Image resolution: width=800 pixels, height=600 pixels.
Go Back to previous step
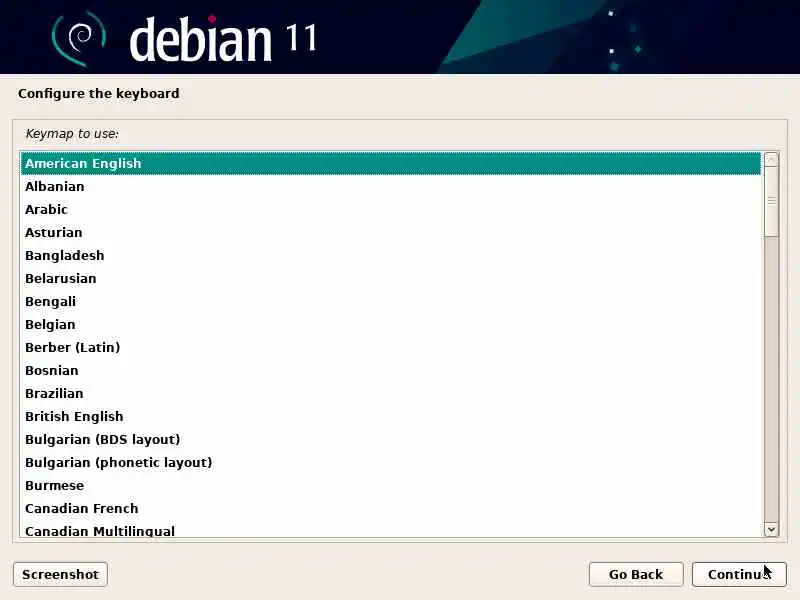(x=636, y=574)
